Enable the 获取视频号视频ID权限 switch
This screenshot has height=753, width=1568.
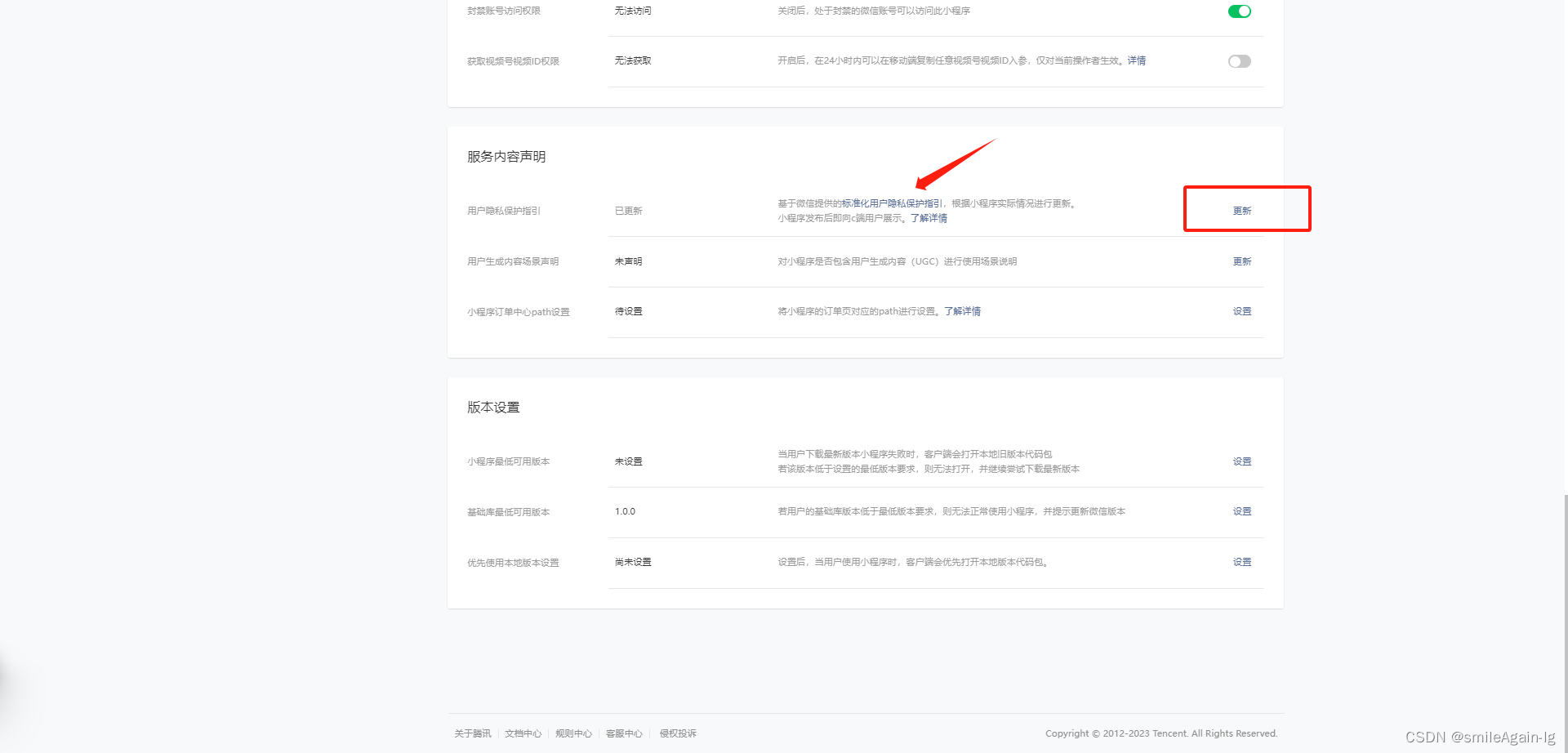[x=1239, y=61]
